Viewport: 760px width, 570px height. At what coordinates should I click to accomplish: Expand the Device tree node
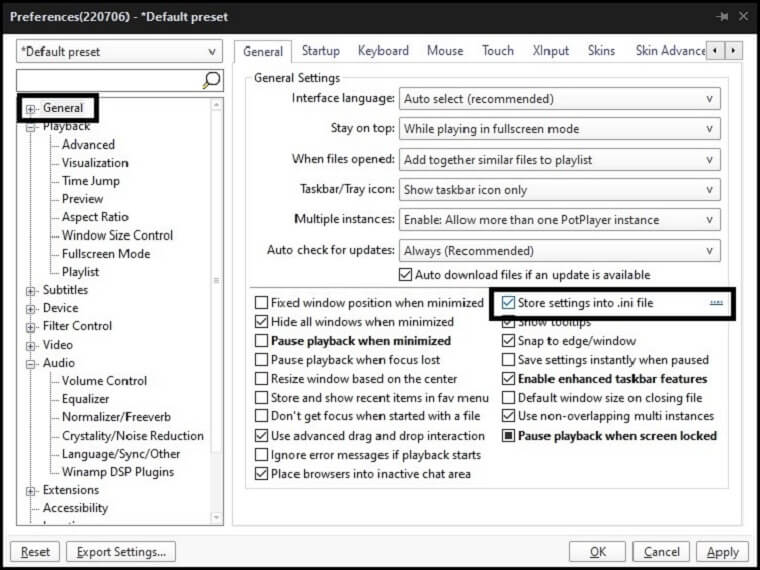[x=31, y=309]
